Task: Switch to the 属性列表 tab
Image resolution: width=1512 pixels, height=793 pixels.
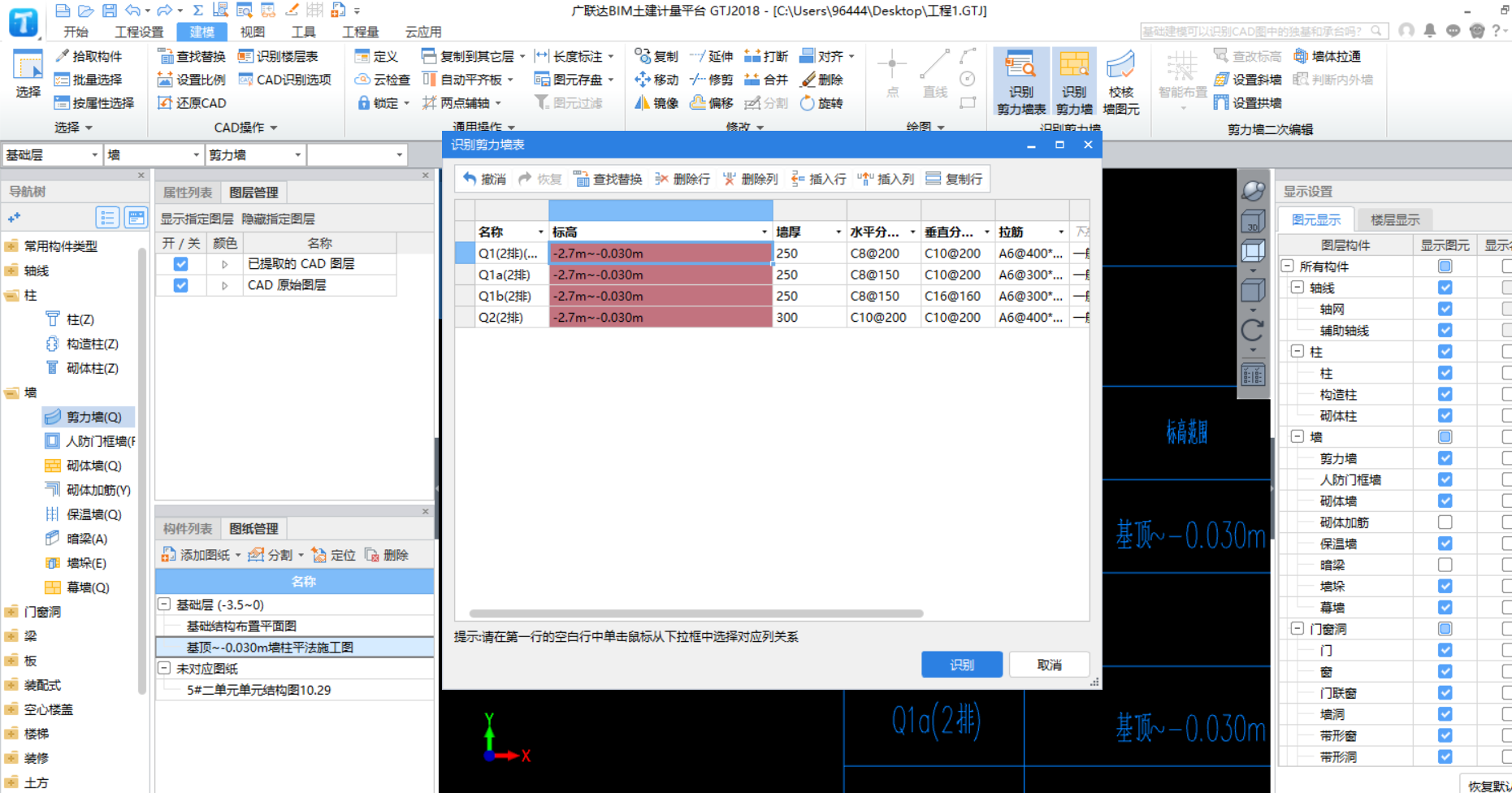Action: (188, 193)
